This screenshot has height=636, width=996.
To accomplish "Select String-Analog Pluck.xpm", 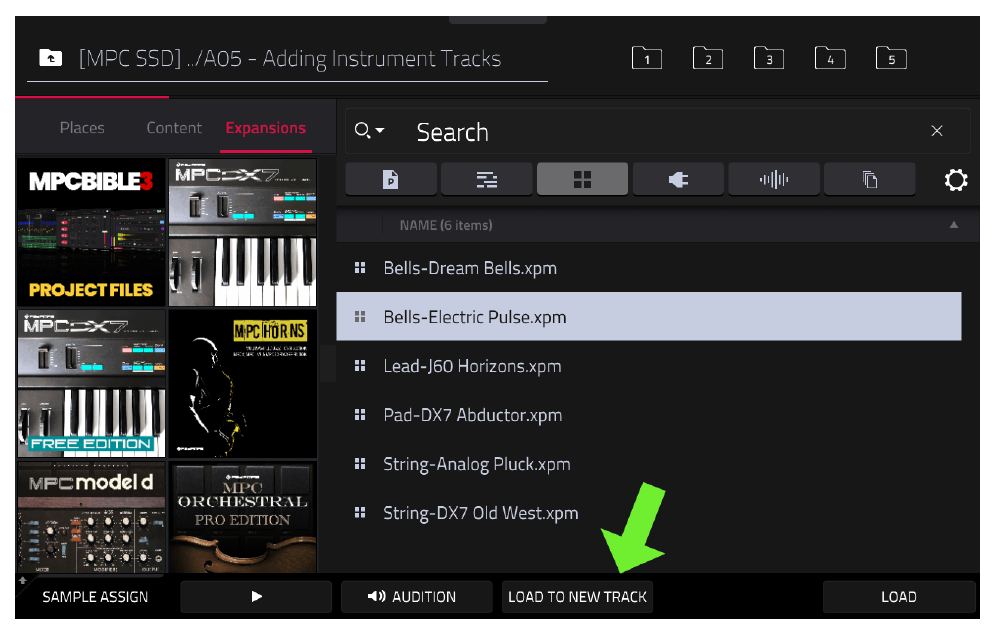I will pyautogui.click(x=649, y=464).
